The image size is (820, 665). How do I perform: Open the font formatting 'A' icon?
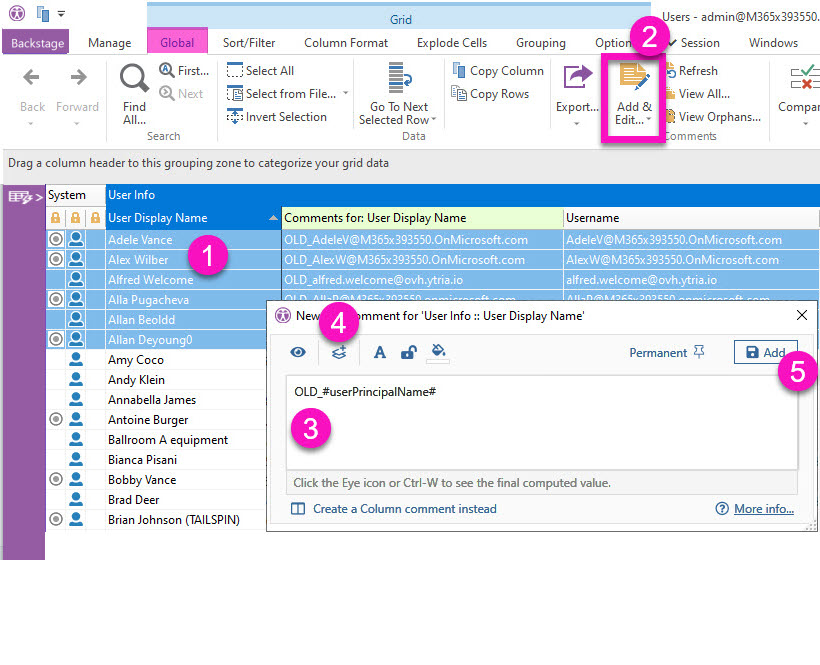(x=380, y=352)
